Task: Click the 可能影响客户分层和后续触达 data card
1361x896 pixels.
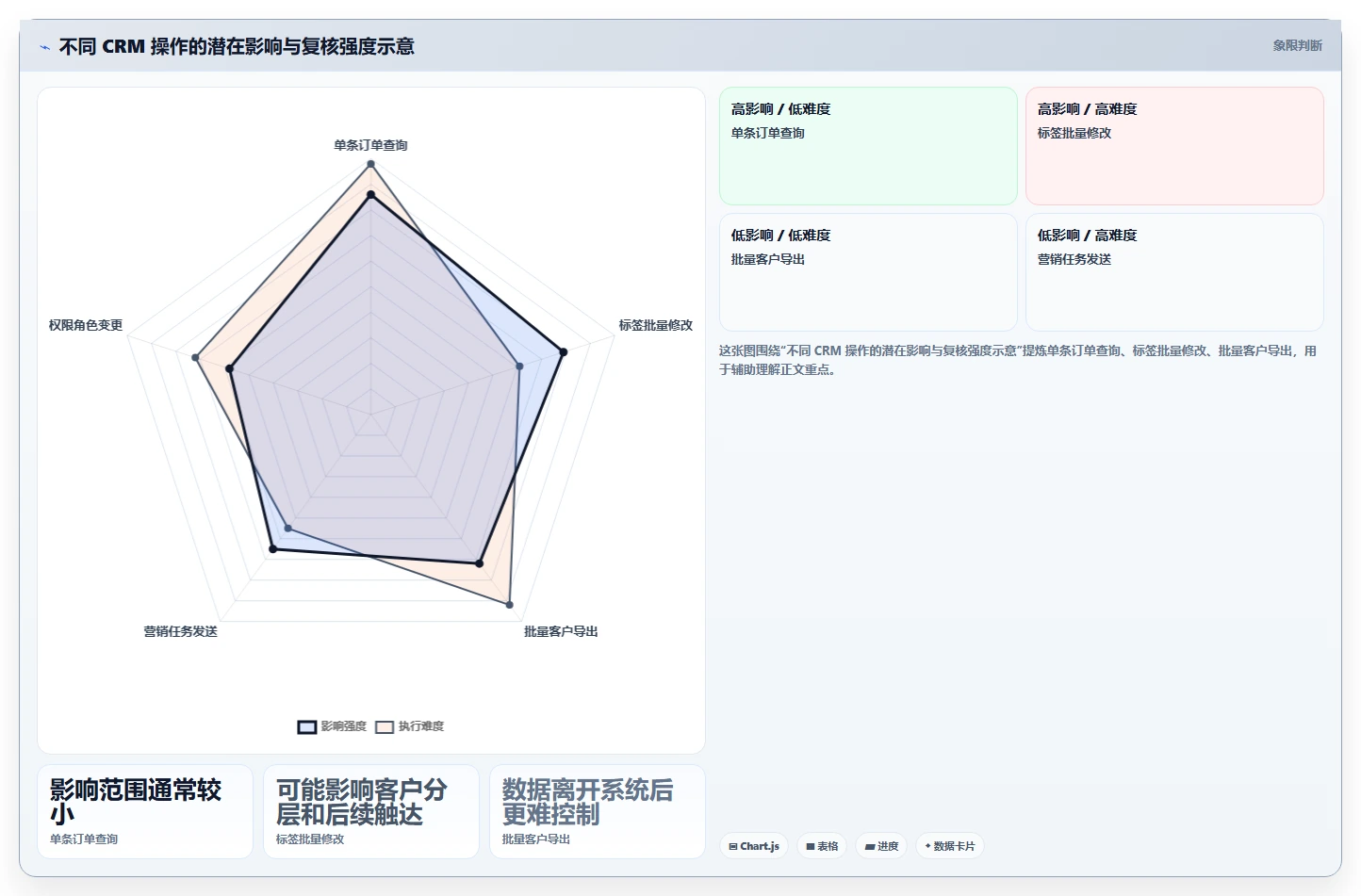Action: (371, 811)
